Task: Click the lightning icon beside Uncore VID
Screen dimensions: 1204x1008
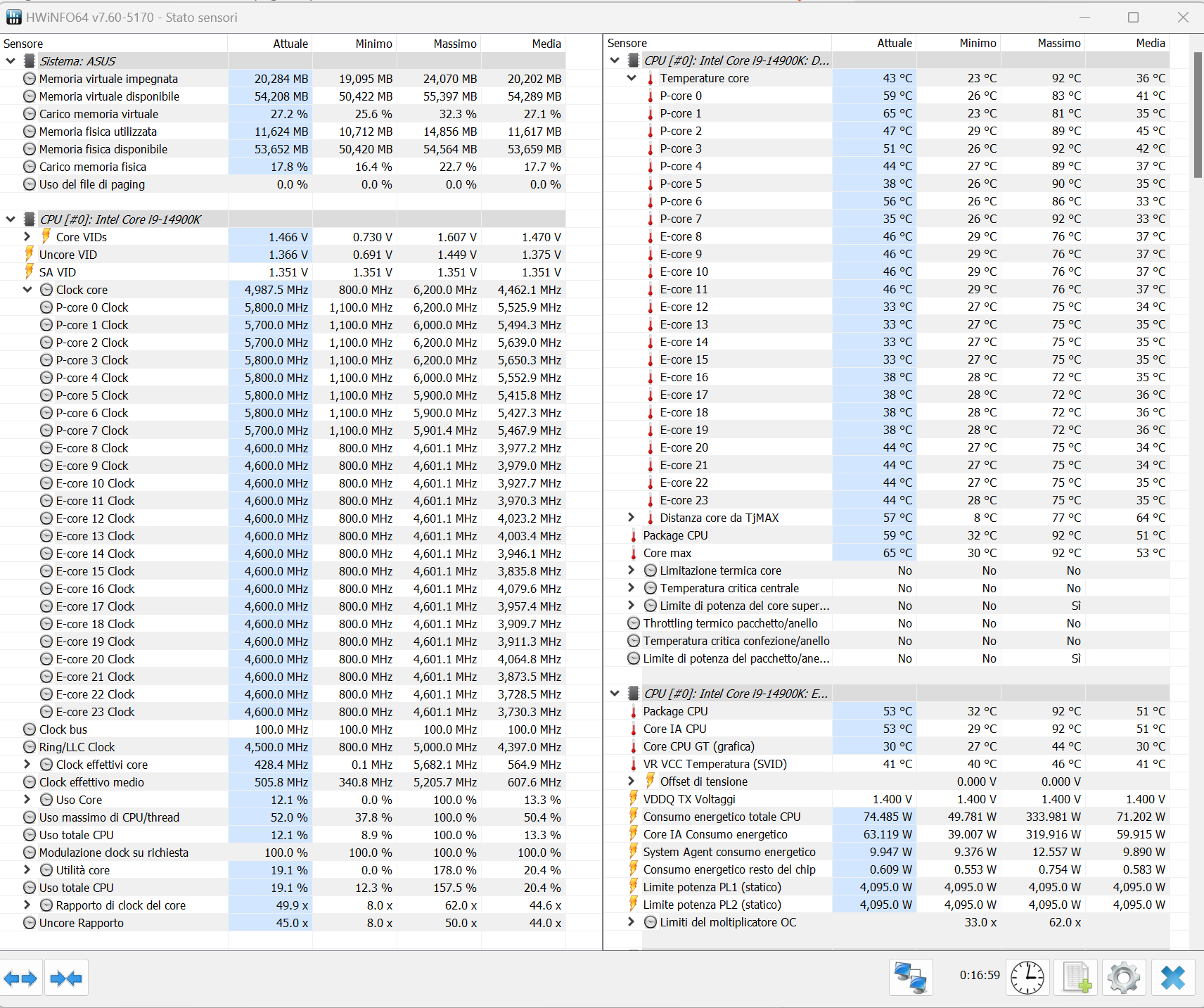Action: pos(30,254)
